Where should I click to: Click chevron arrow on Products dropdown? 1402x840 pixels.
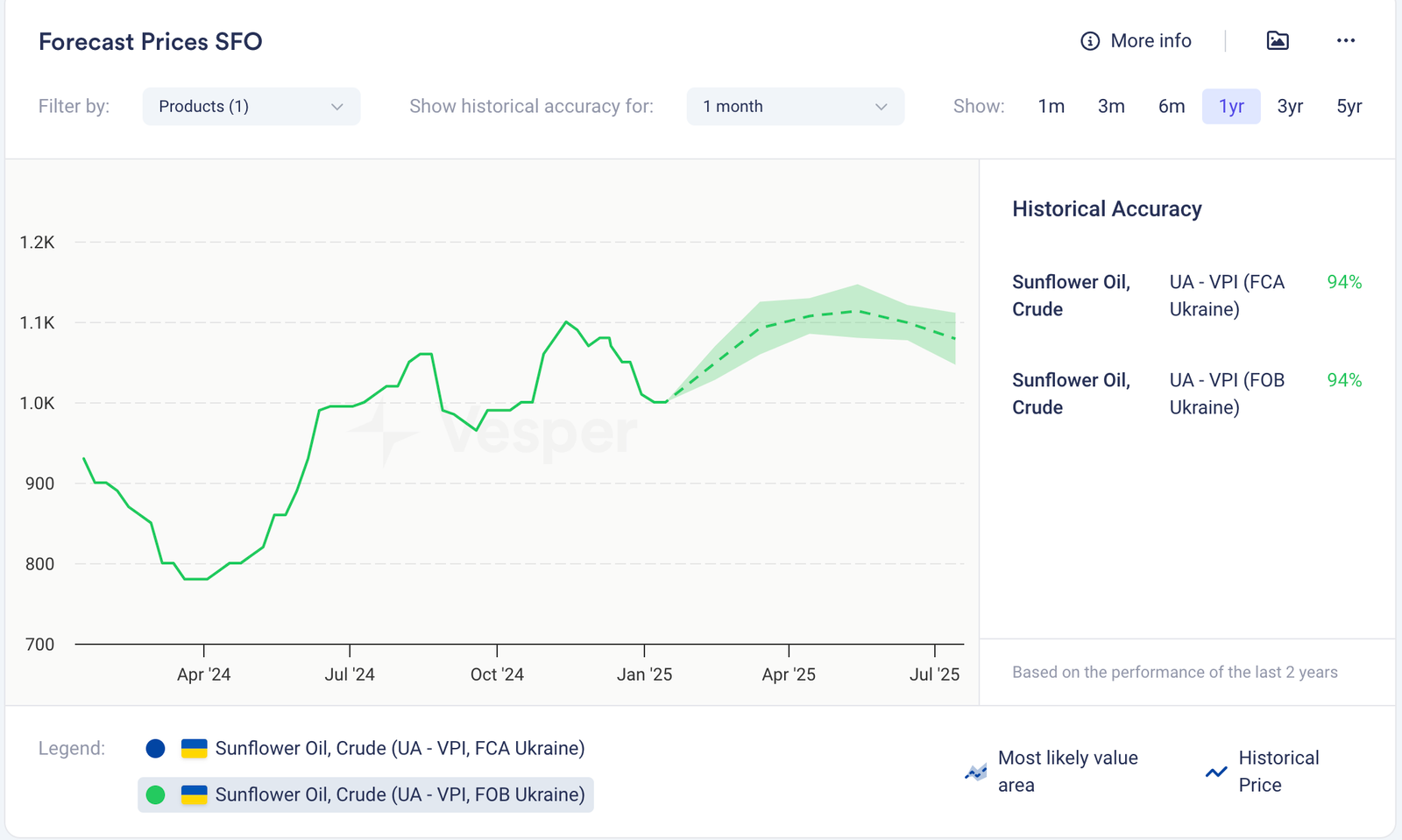337,107
